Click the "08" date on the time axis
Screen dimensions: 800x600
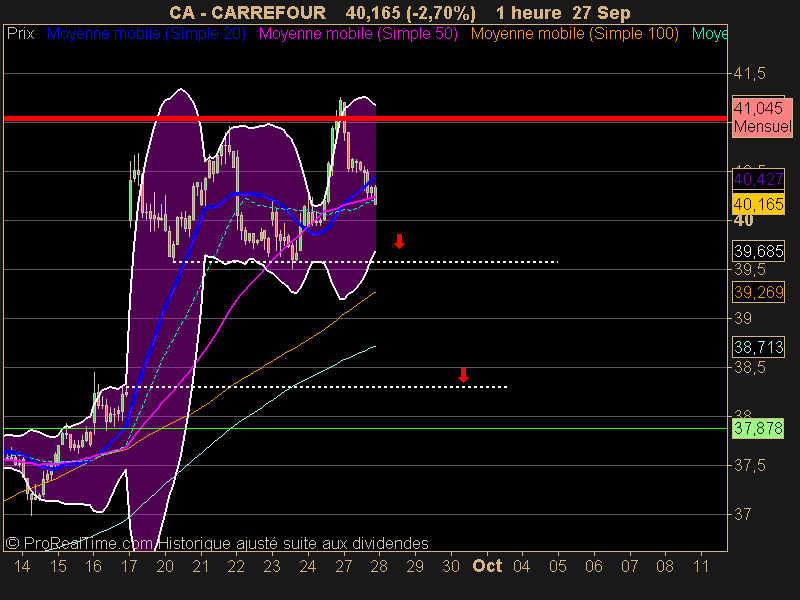pos(665,566)
